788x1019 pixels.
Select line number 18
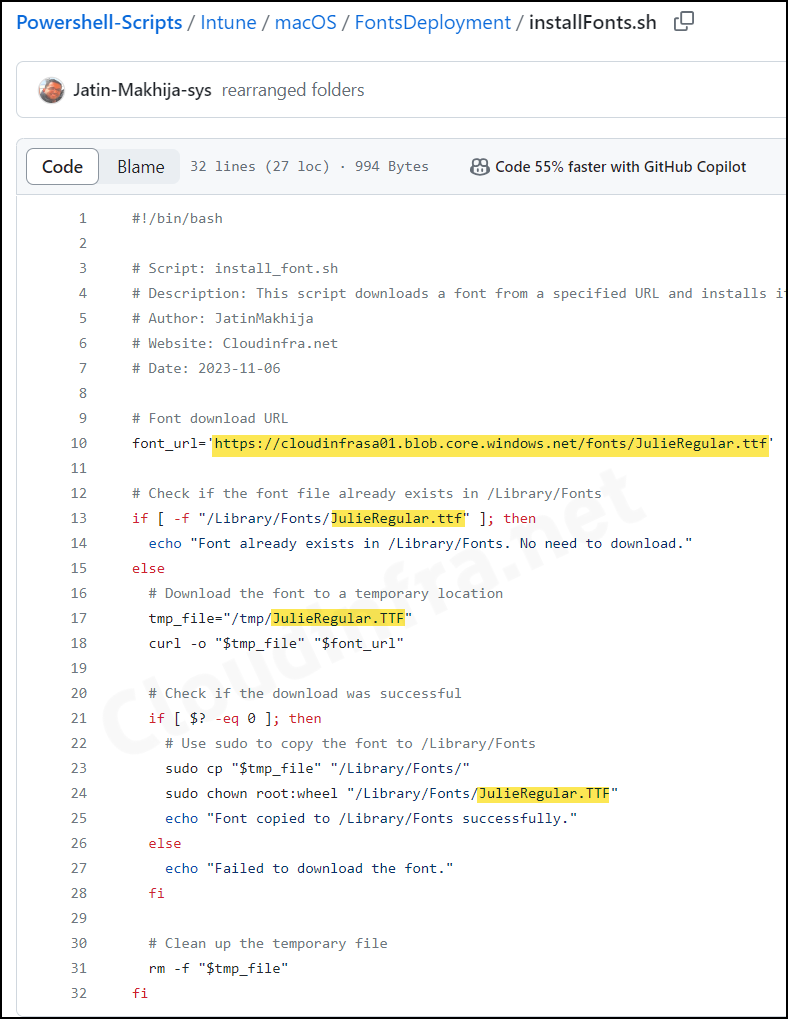[x=79, y=643]
